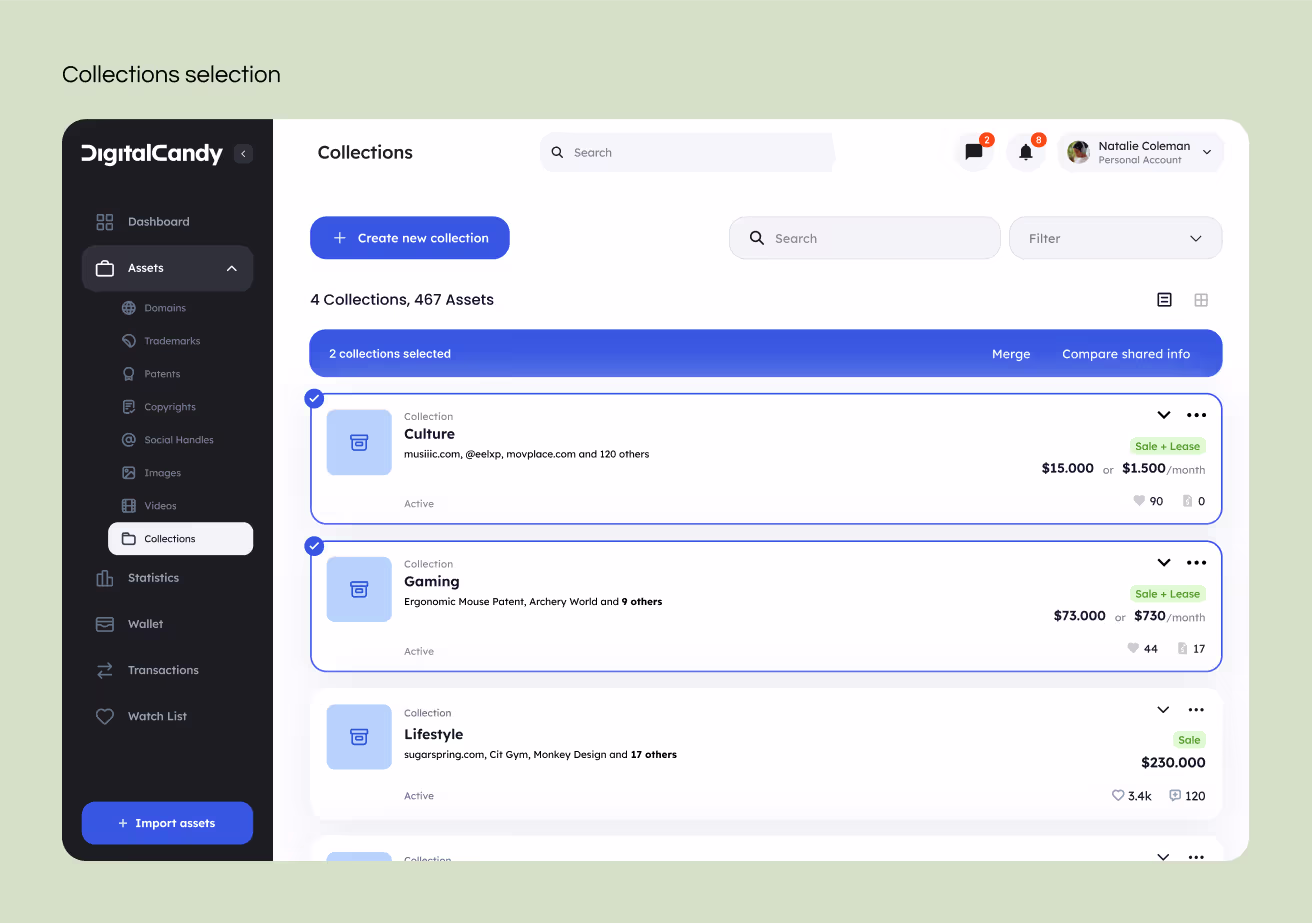This screenshot has width=1312, height=924.
Task: Switch to grid view for collections
Action: [x=1201, y=299]
